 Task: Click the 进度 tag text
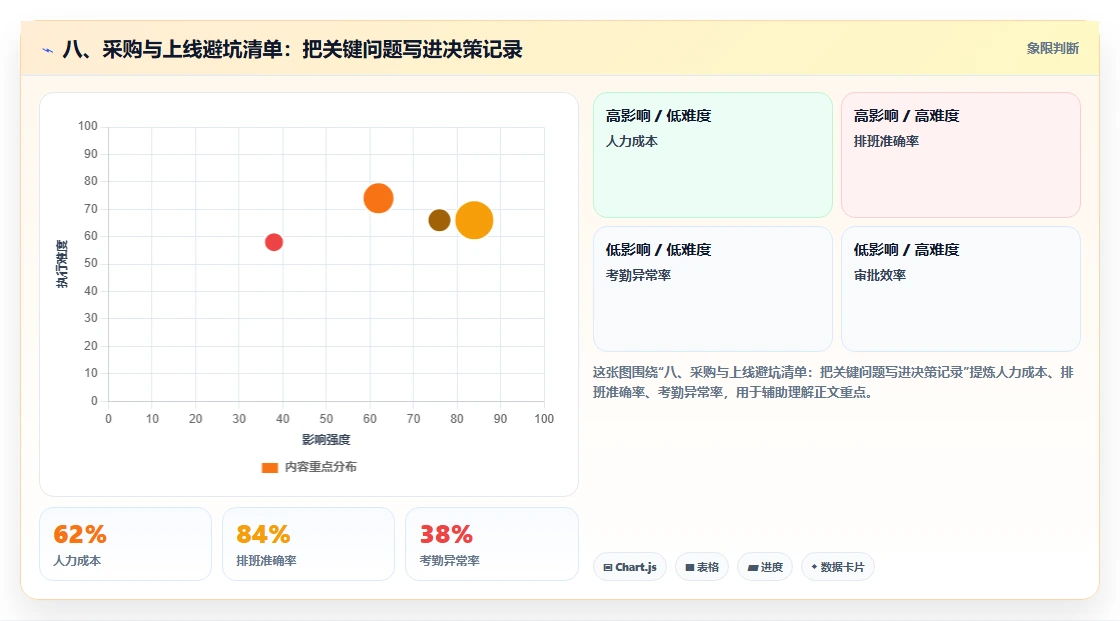[771, 567]
